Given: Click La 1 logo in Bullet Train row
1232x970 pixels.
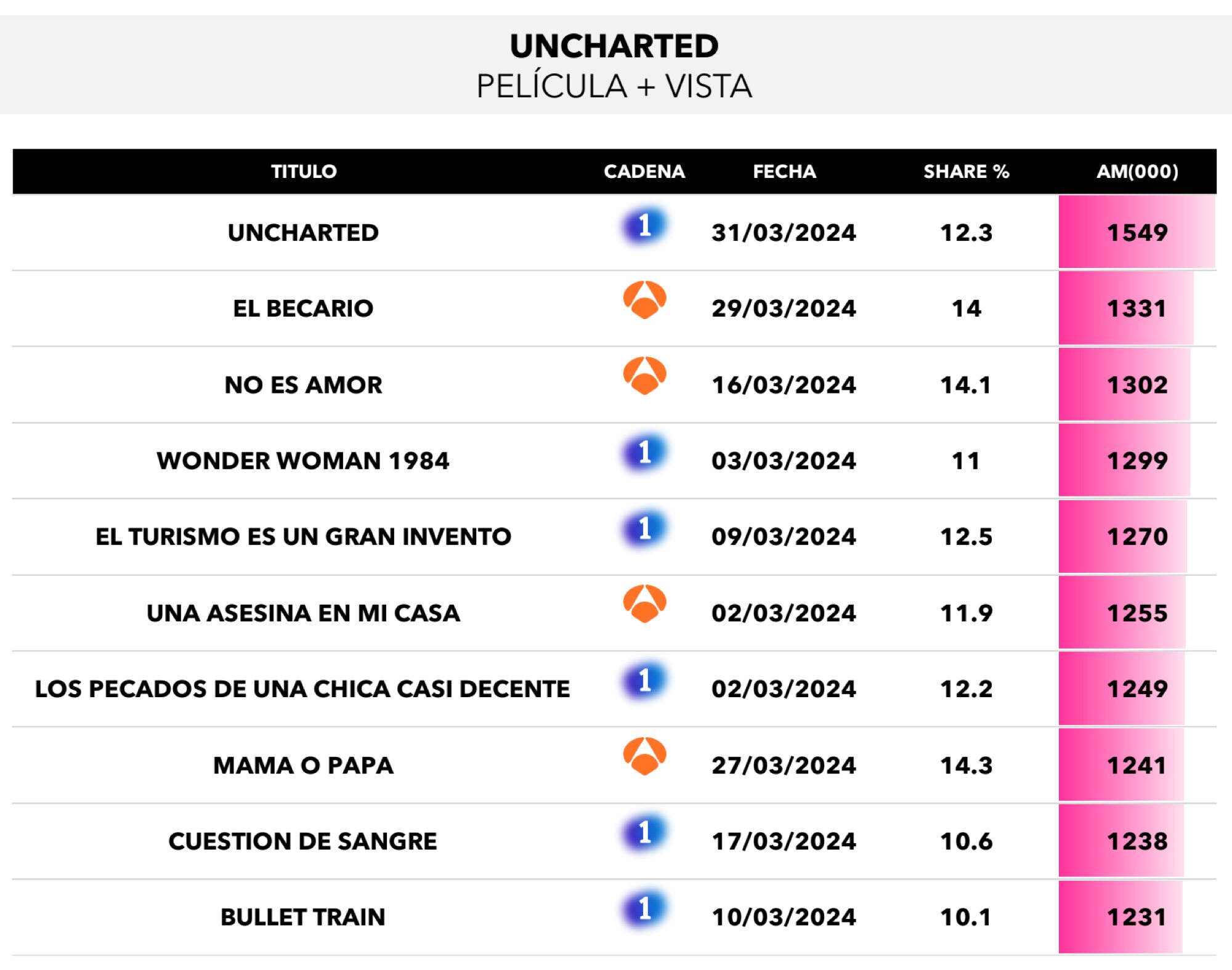Looking at the screenshot, I should coord(644,909).
